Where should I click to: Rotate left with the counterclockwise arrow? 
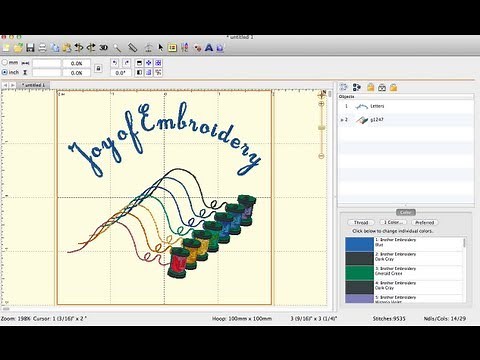[x=115, y=63]
